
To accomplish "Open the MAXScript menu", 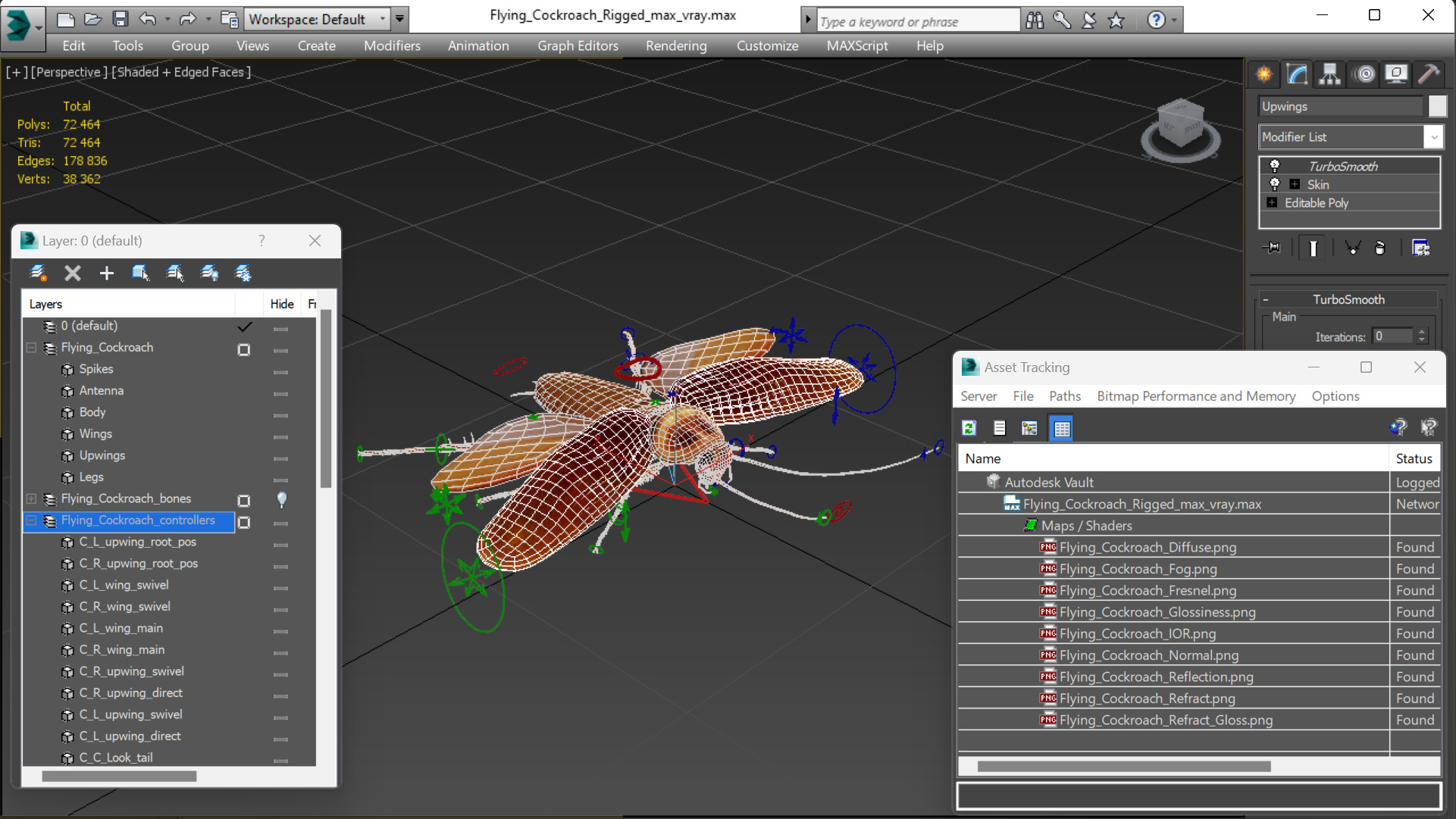I will pyautogui.click(x=857, y=45).
